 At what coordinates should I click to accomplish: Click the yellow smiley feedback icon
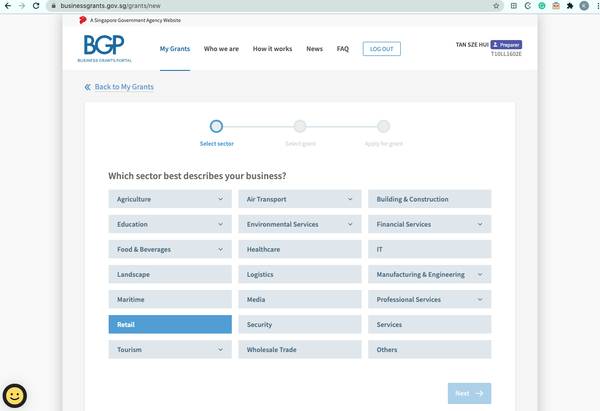click(15, 396)
